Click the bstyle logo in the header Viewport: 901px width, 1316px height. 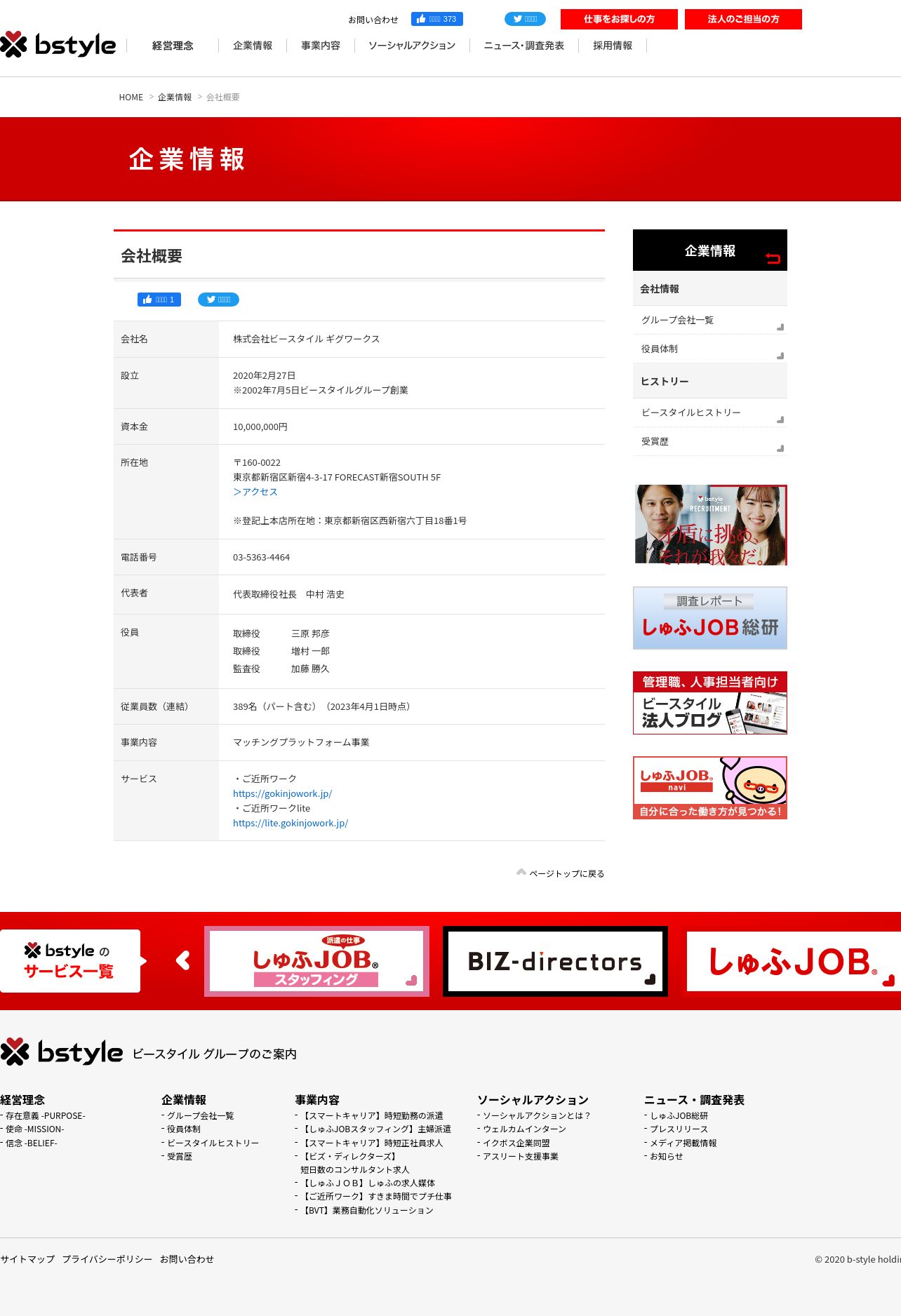coord(58,45)
